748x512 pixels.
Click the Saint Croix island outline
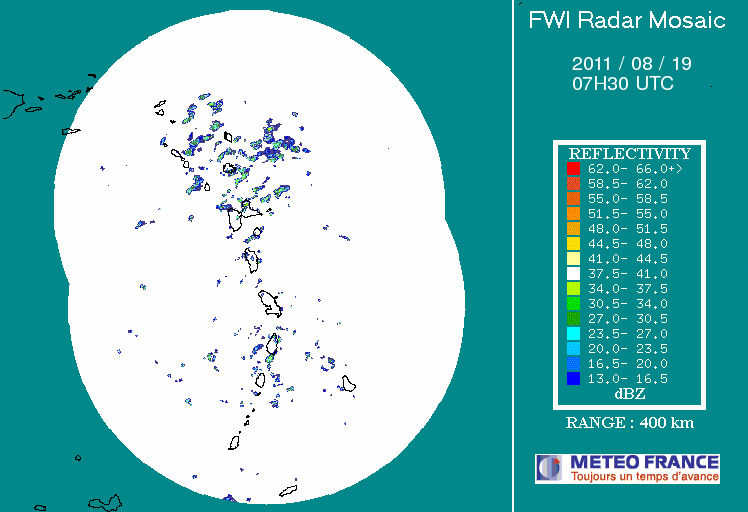[x=71, y=131]
